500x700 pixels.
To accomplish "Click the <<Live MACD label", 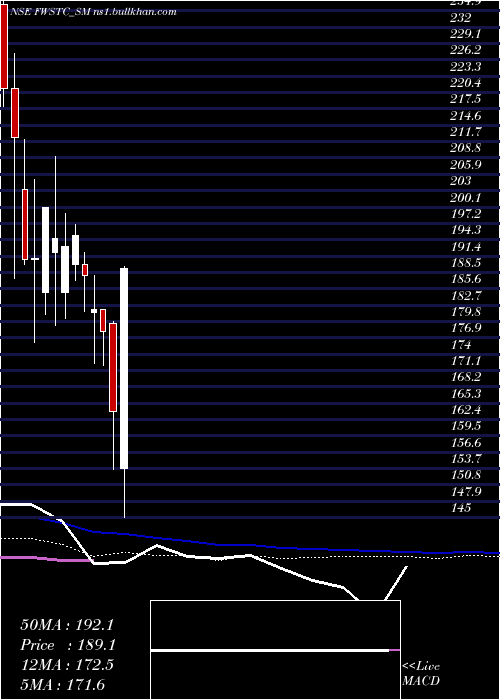I will (x=421, y=674).
